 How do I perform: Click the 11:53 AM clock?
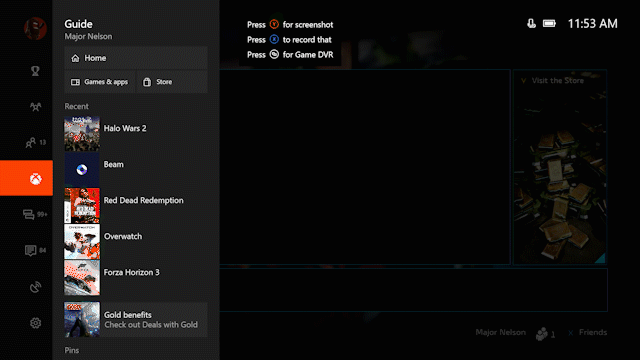click(592, 24)
